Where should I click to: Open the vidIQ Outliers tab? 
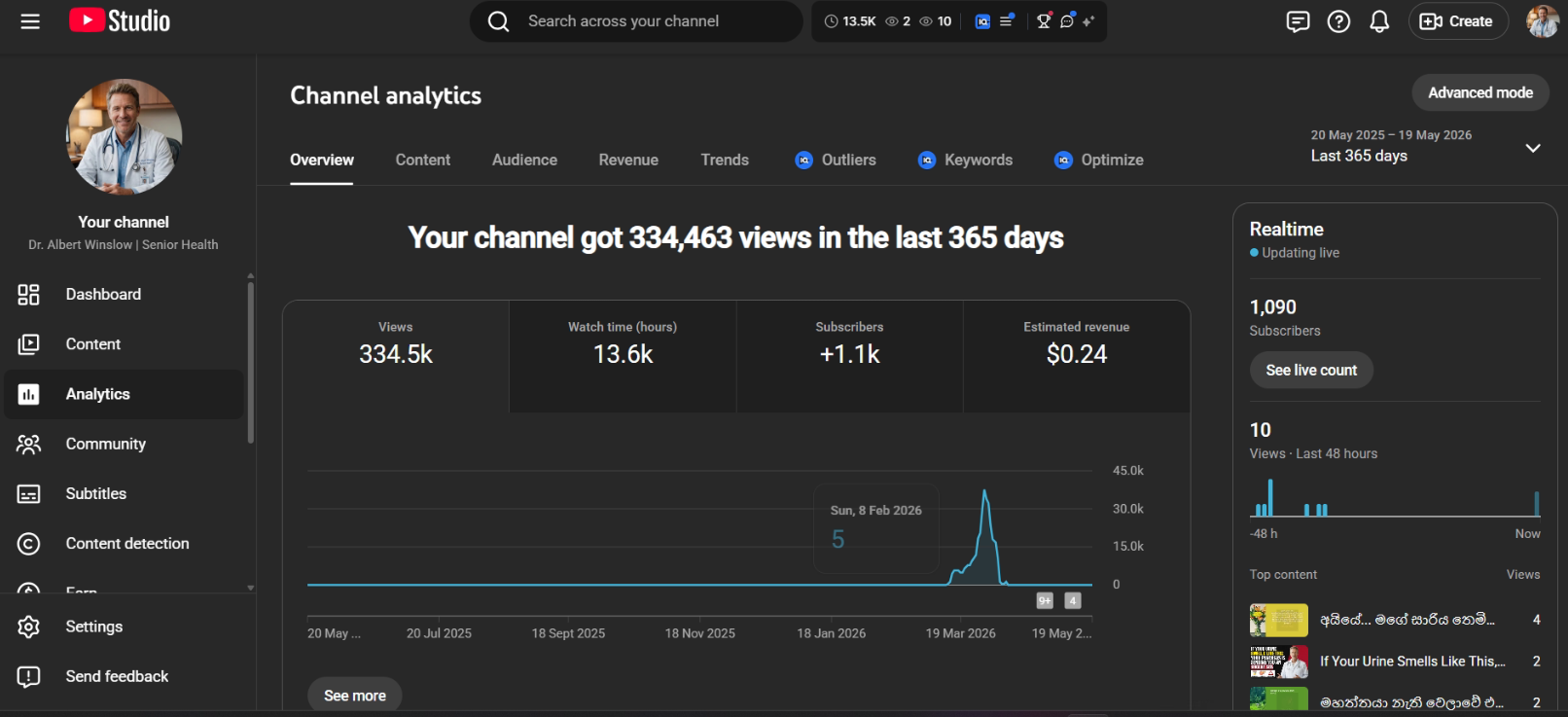[836, 161]
